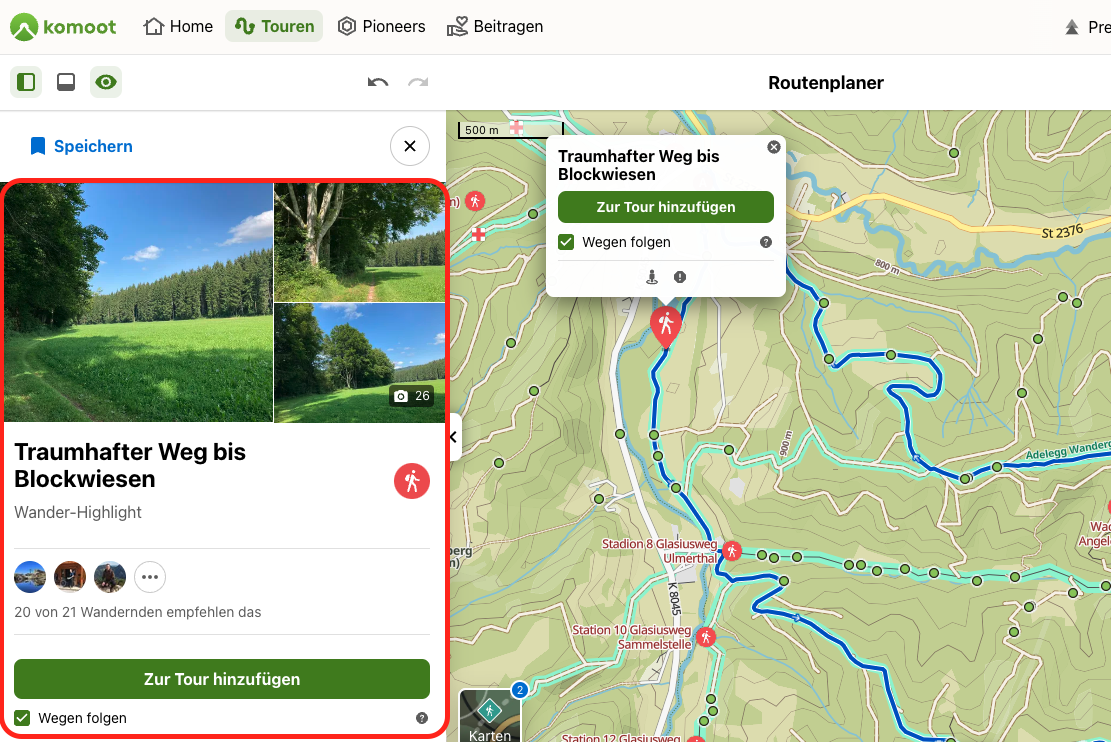The width and height of the screenshot is (1111, 742).
Task: Click the greyed-out redo arrow
Action: pos(418,84)
